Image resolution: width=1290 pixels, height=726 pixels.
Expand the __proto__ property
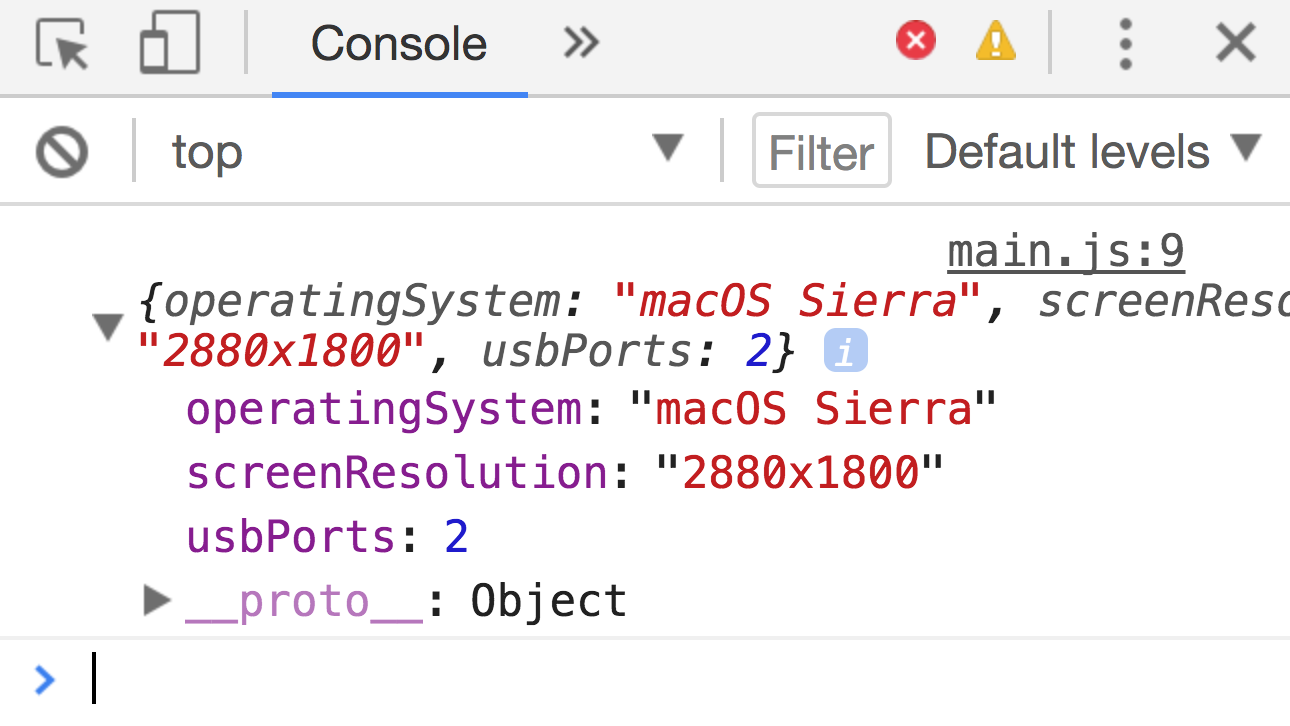pos(156,599)
